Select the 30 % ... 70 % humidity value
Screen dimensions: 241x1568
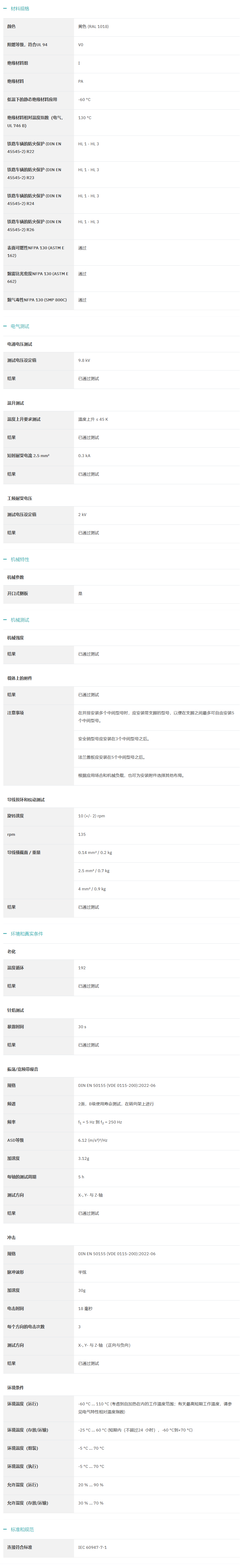pos(91,1503)
